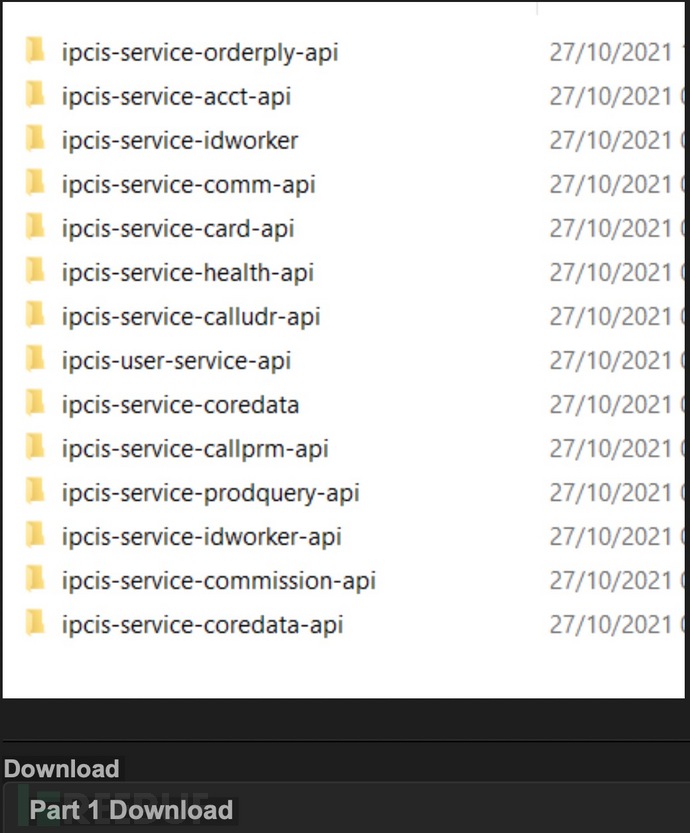The width and height of the screenshot is (690, 833).
Task: Select the ipcis-service-prodquery-api folder name
Action: [x=210, y=493]
